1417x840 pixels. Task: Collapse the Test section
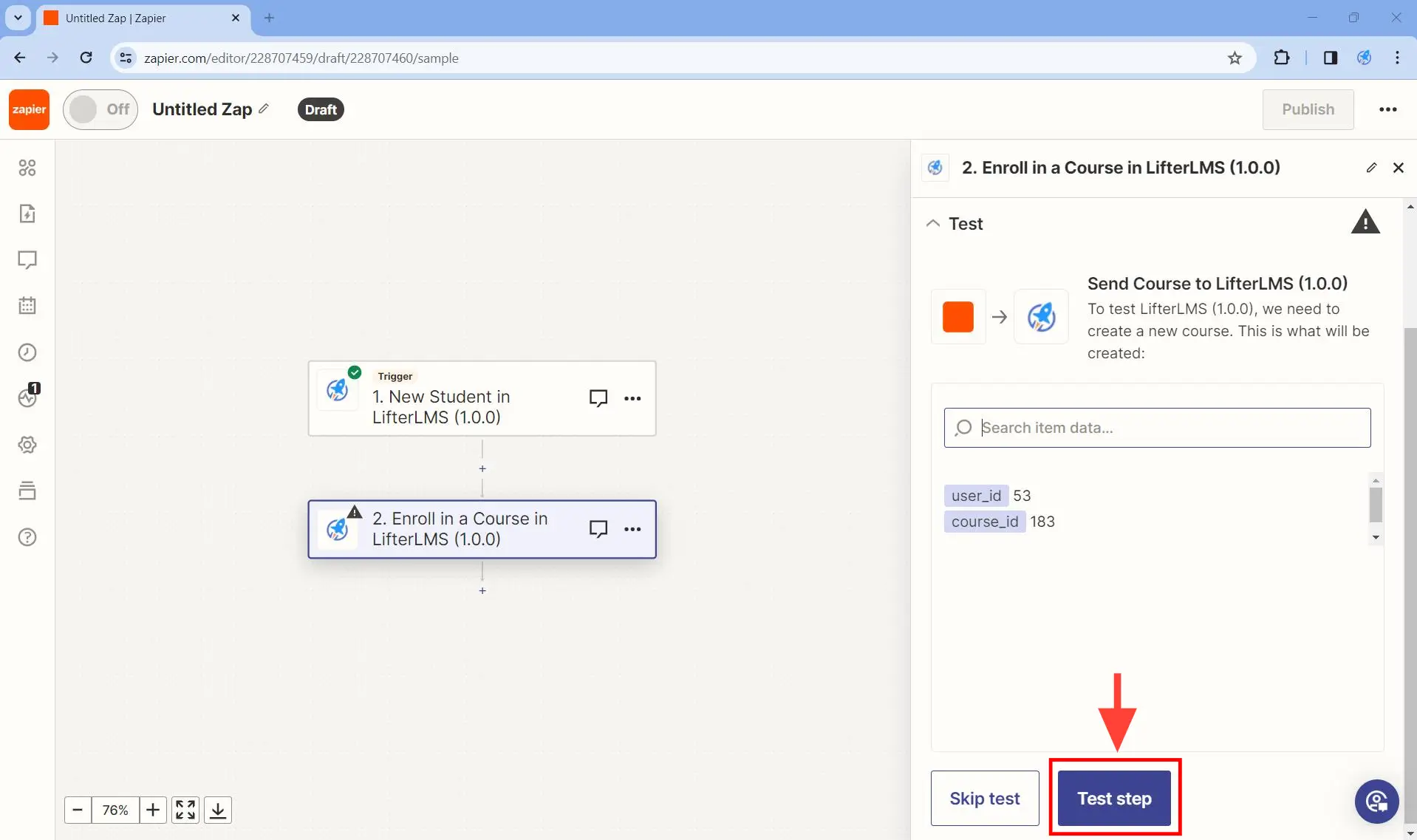point(933,223)
